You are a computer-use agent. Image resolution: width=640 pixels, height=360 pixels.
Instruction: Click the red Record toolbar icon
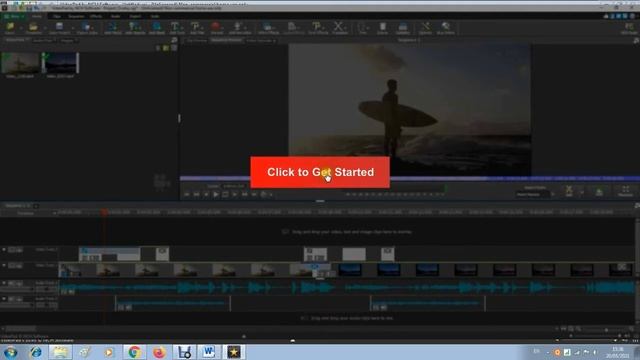(x=217, y=28)
